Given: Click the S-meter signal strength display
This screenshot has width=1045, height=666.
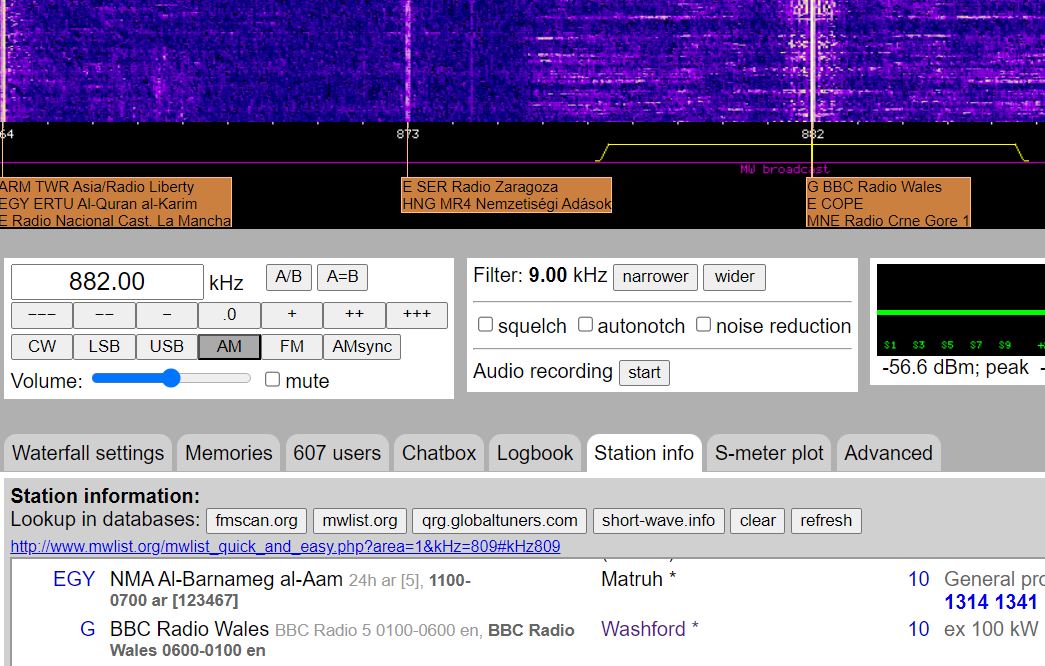Looking at the screenshot, I should coord(960,310).
